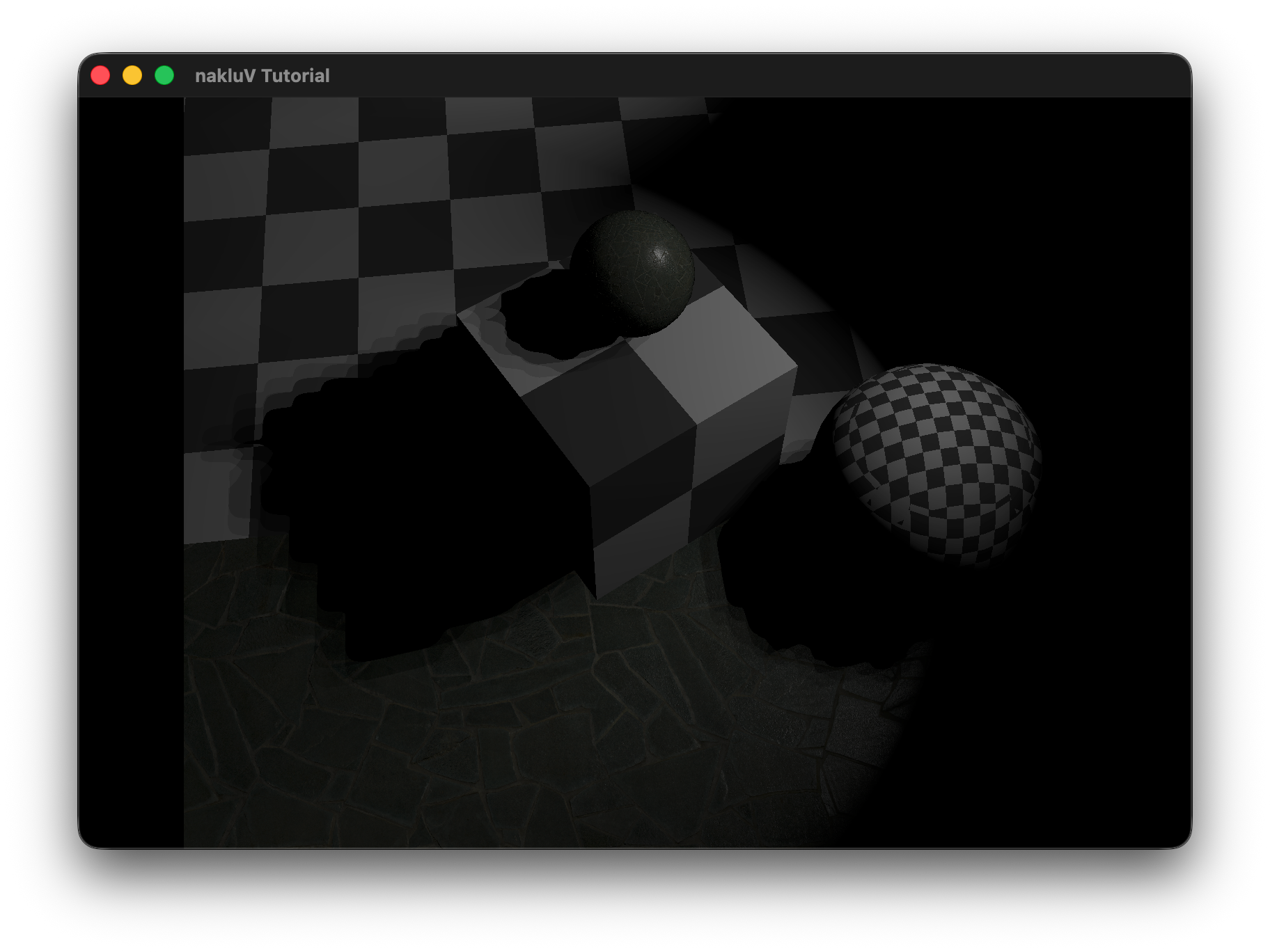Click the specular highlight on the dark sphere
The width and height of the screenshot is (1270, 952).
(660, 256)
